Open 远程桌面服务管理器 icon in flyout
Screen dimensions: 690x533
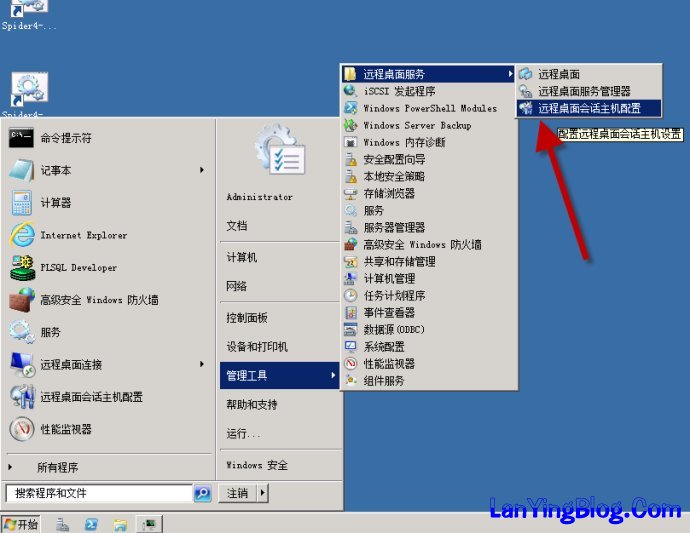(x=525, y=91)
